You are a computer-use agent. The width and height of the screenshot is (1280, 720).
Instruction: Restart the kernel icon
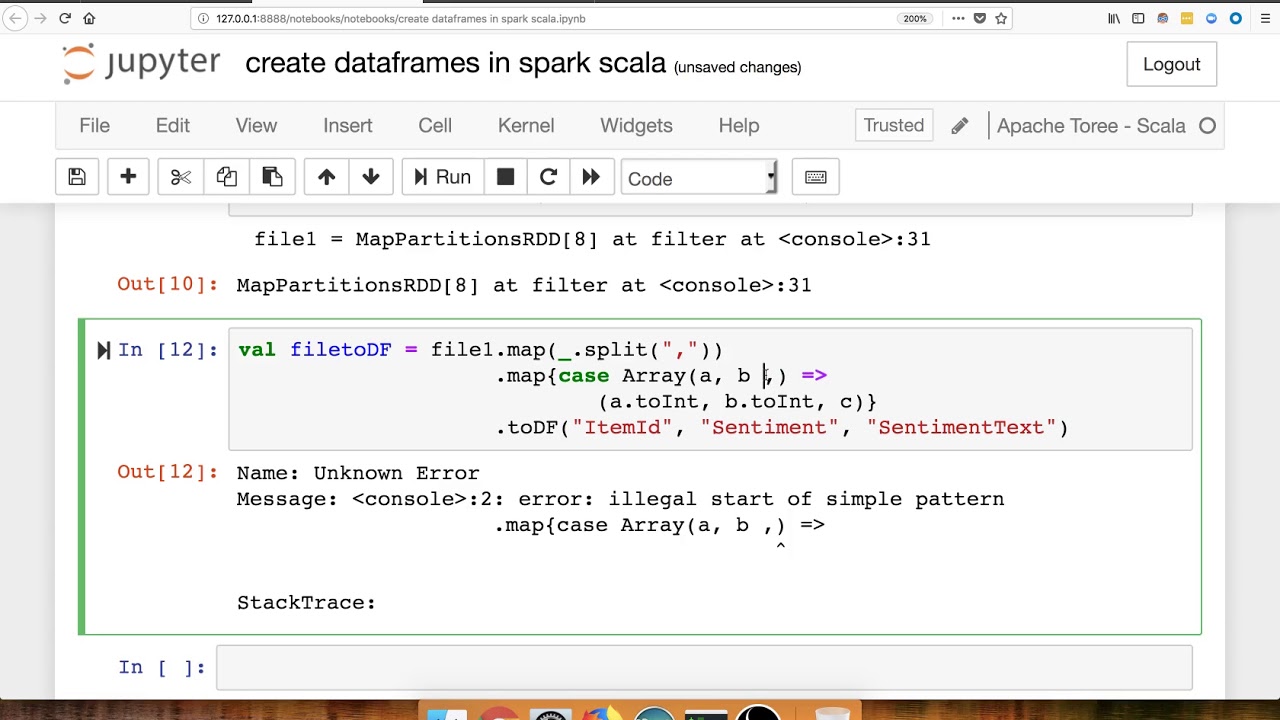[x=548, y=177]
